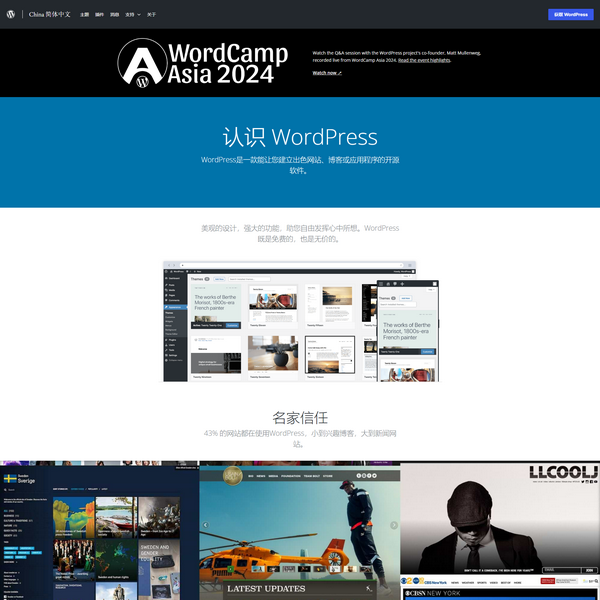Screen dimensions: 600x600
Task: Open 'Read the event highlights' link
Action: [424, 60]
